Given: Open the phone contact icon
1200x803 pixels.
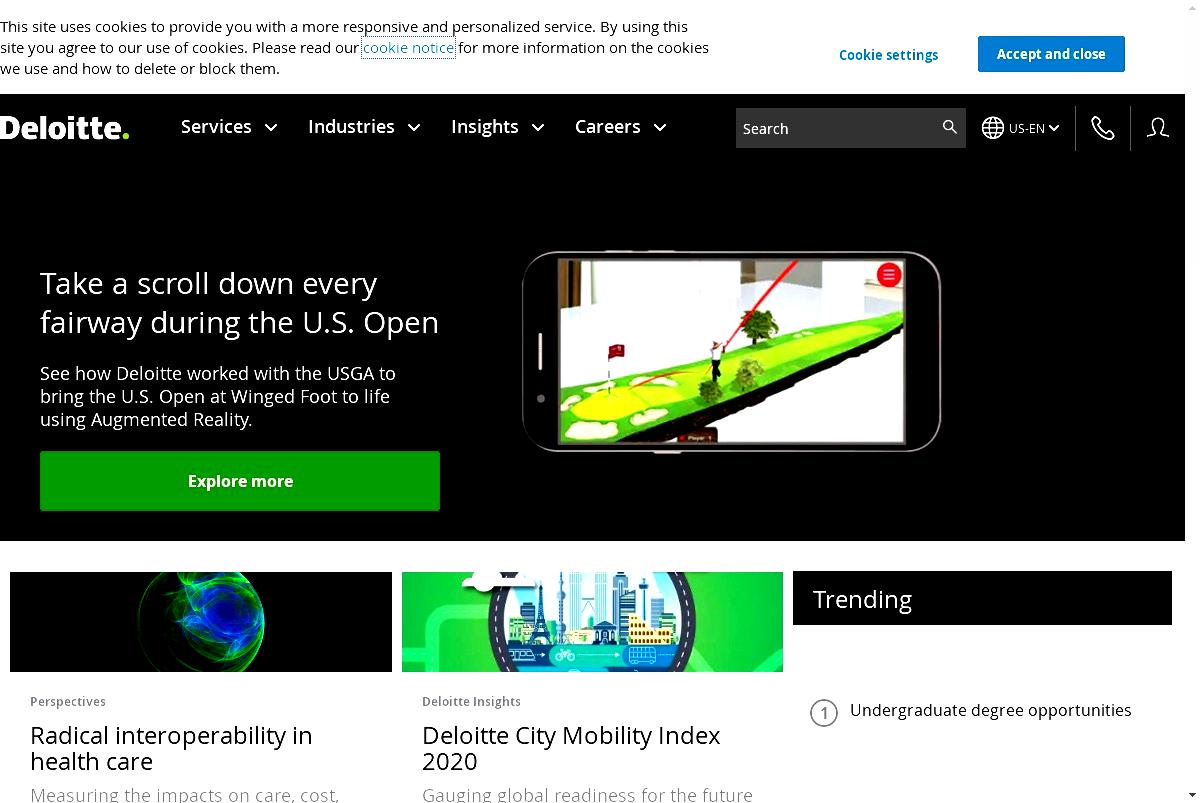Looking at the screenshot, I should (1103, 128).
